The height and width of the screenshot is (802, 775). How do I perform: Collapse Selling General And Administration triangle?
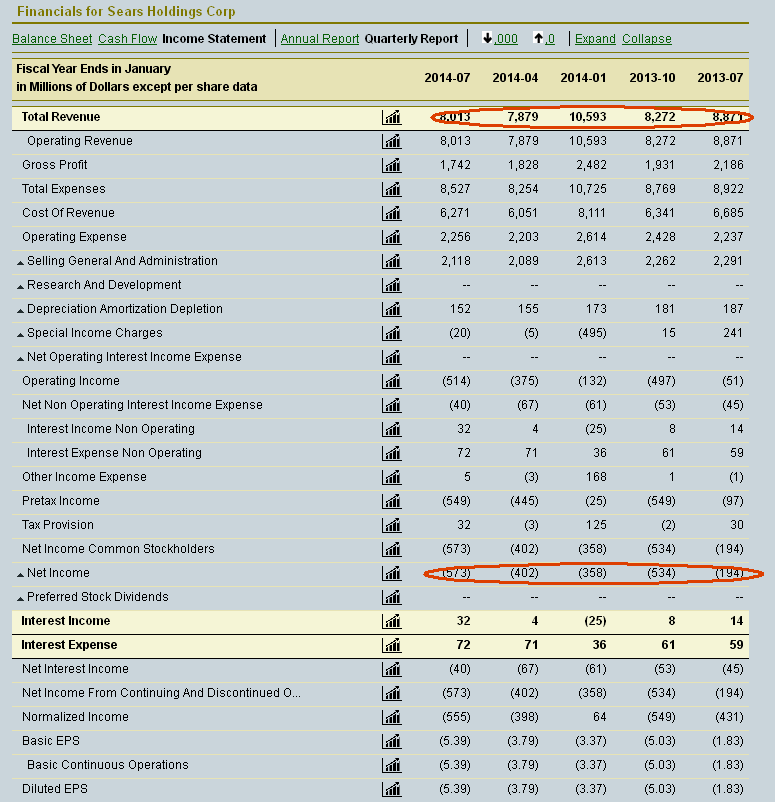(x=20, y=263)
